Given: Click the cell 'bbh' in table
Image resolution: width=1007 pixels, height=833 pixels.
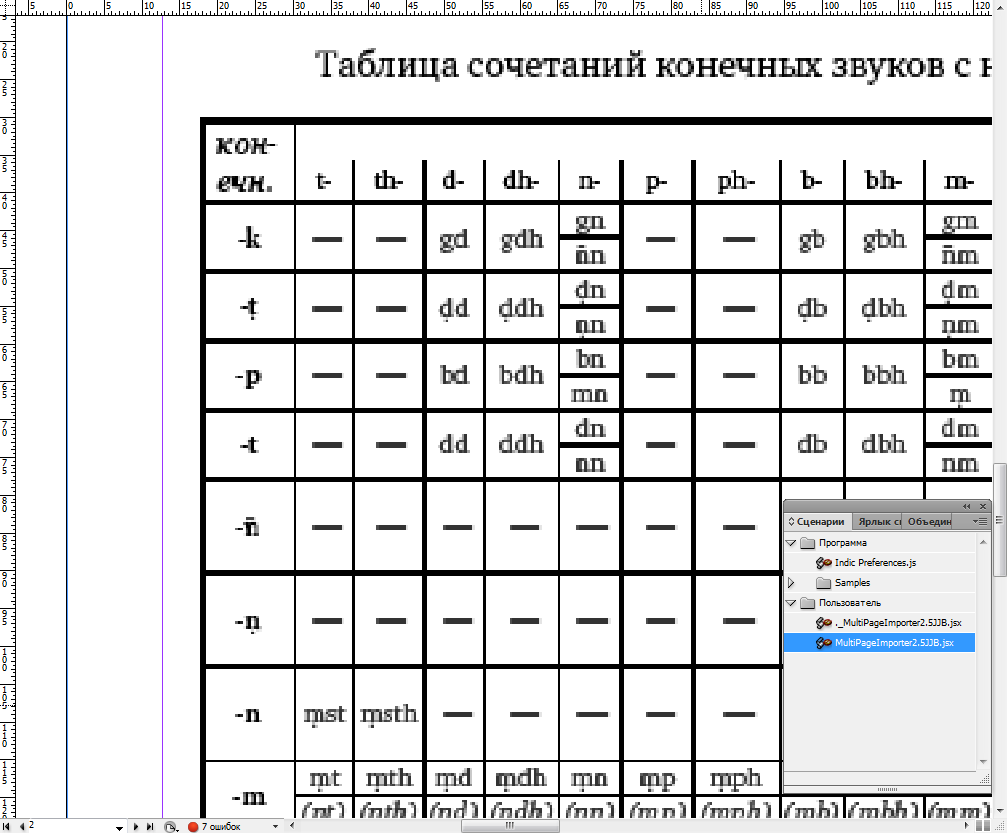Looking at the screenshot, I should 884,375.
